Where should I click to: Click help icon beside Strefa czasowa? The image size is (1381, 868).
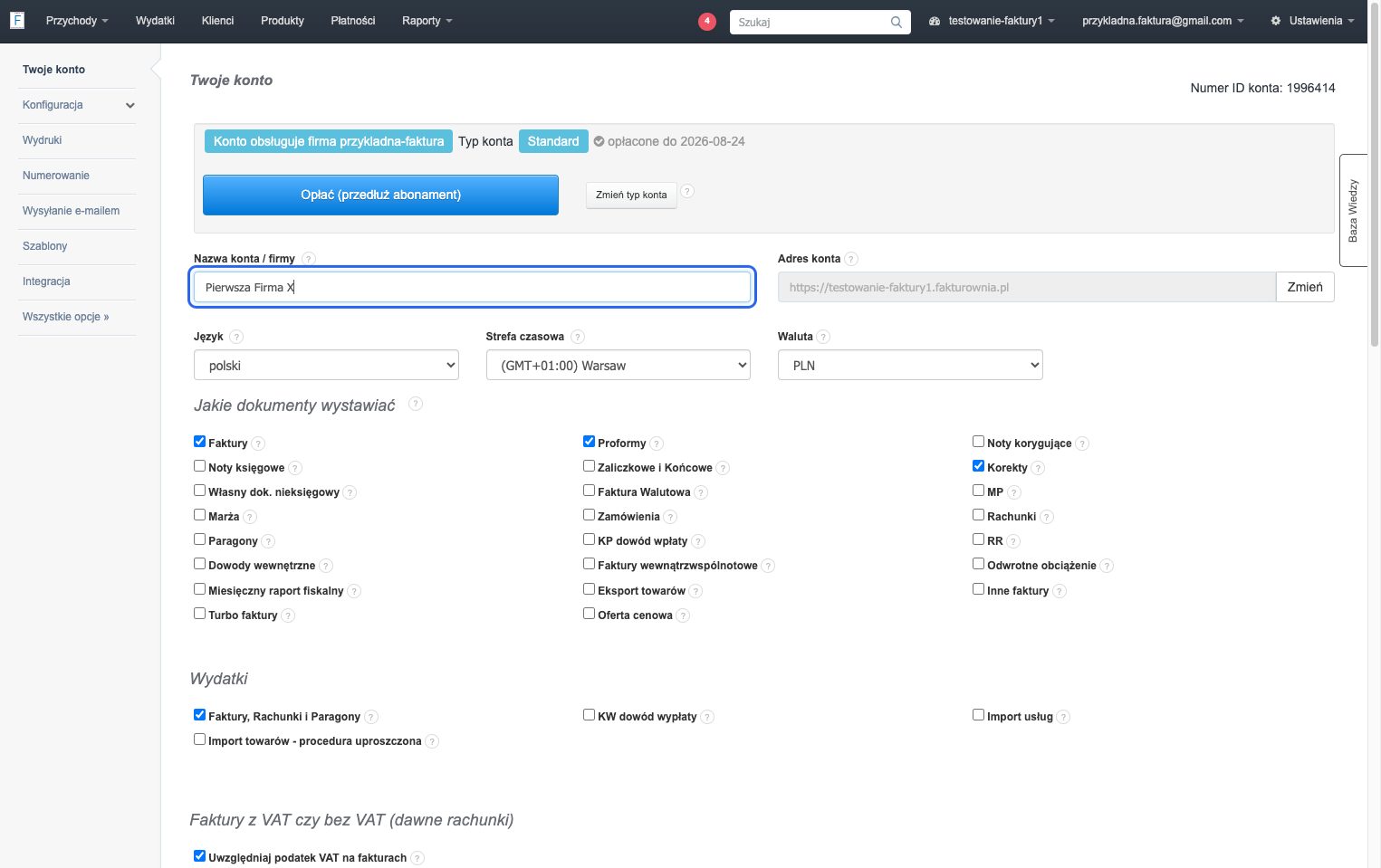tap(578, 337)
